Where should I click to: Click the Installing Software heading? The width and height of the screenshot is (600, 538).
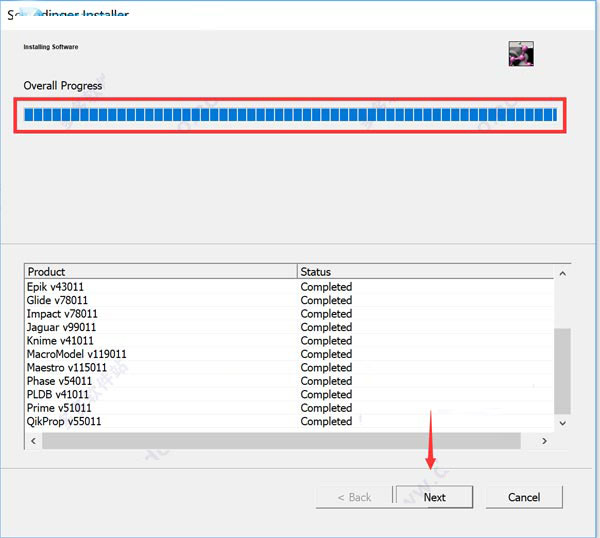[x=51, y=47]
